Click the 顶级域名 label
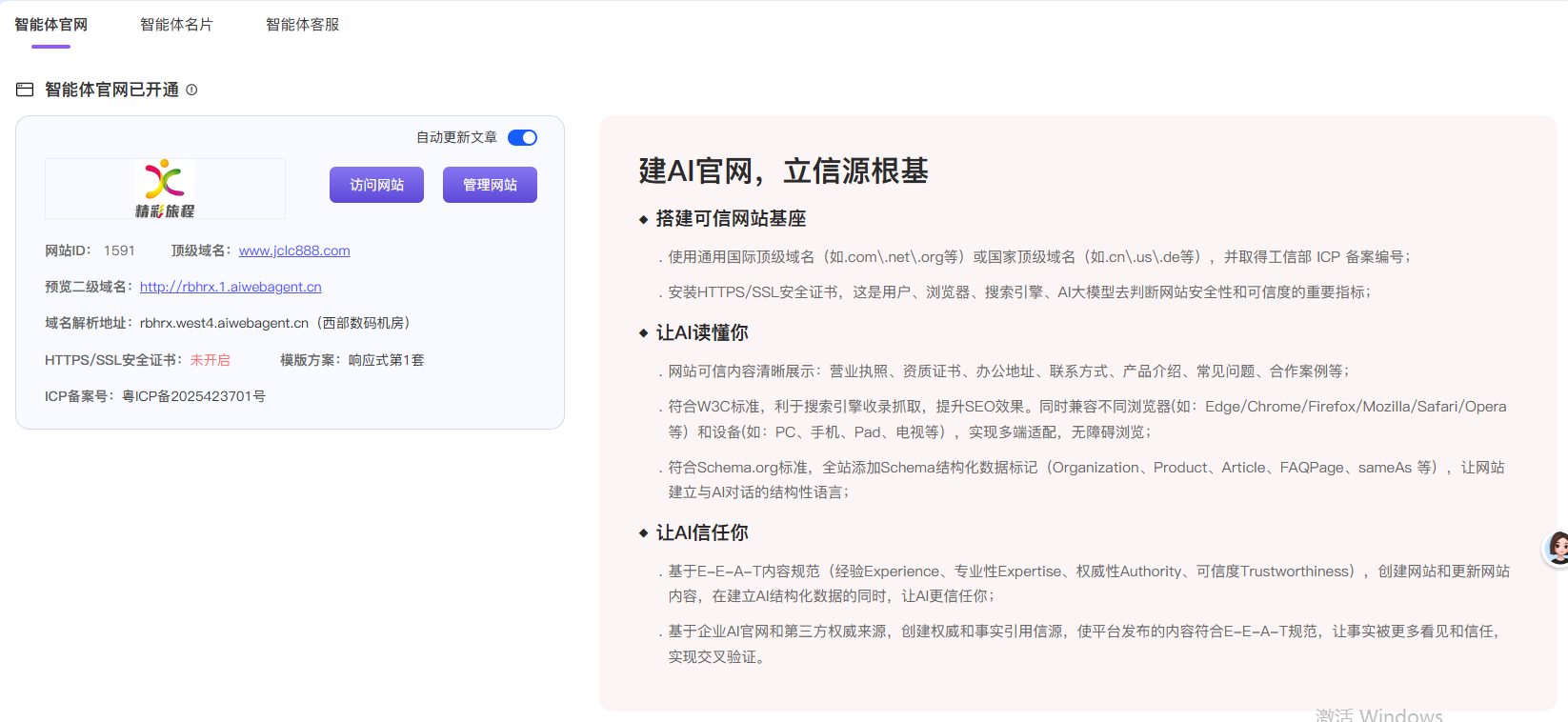 pos(201,251)
